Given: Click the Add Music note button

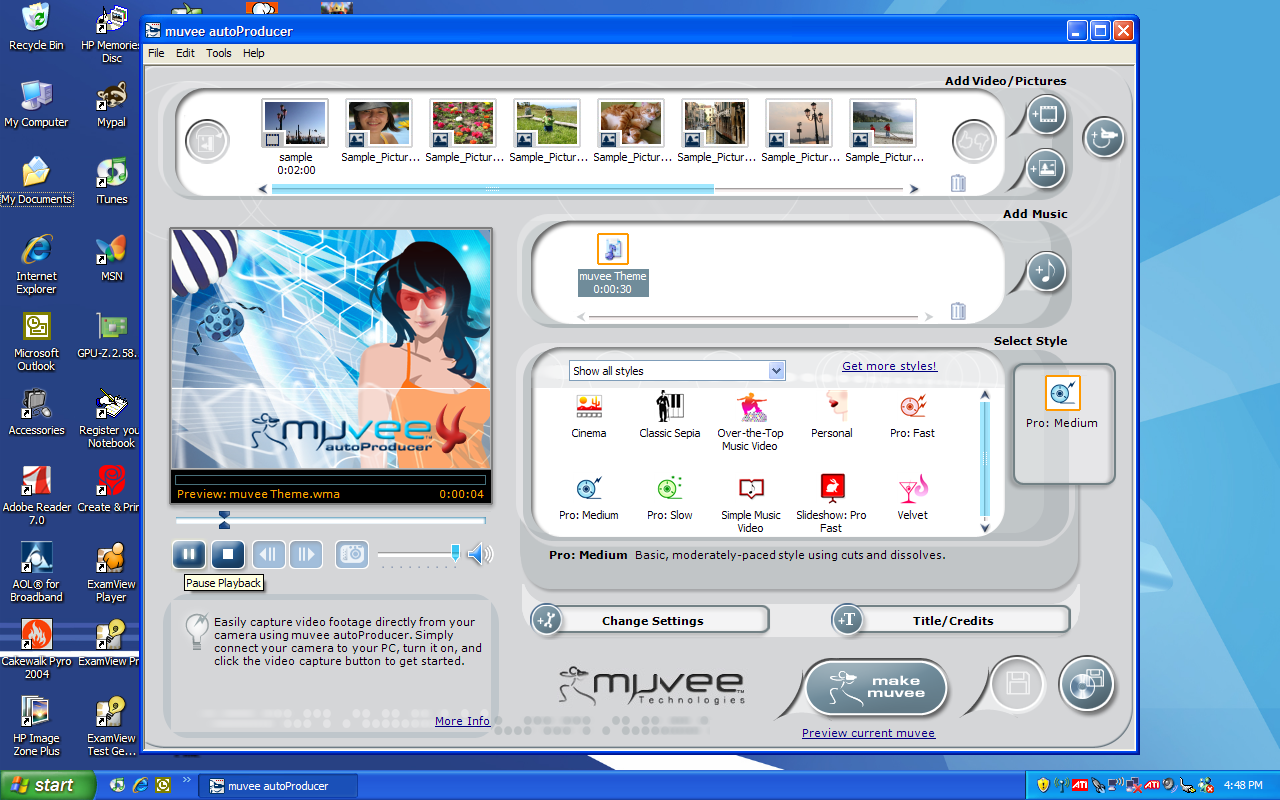Looking at the screenshot, I should click(1046, 271).
